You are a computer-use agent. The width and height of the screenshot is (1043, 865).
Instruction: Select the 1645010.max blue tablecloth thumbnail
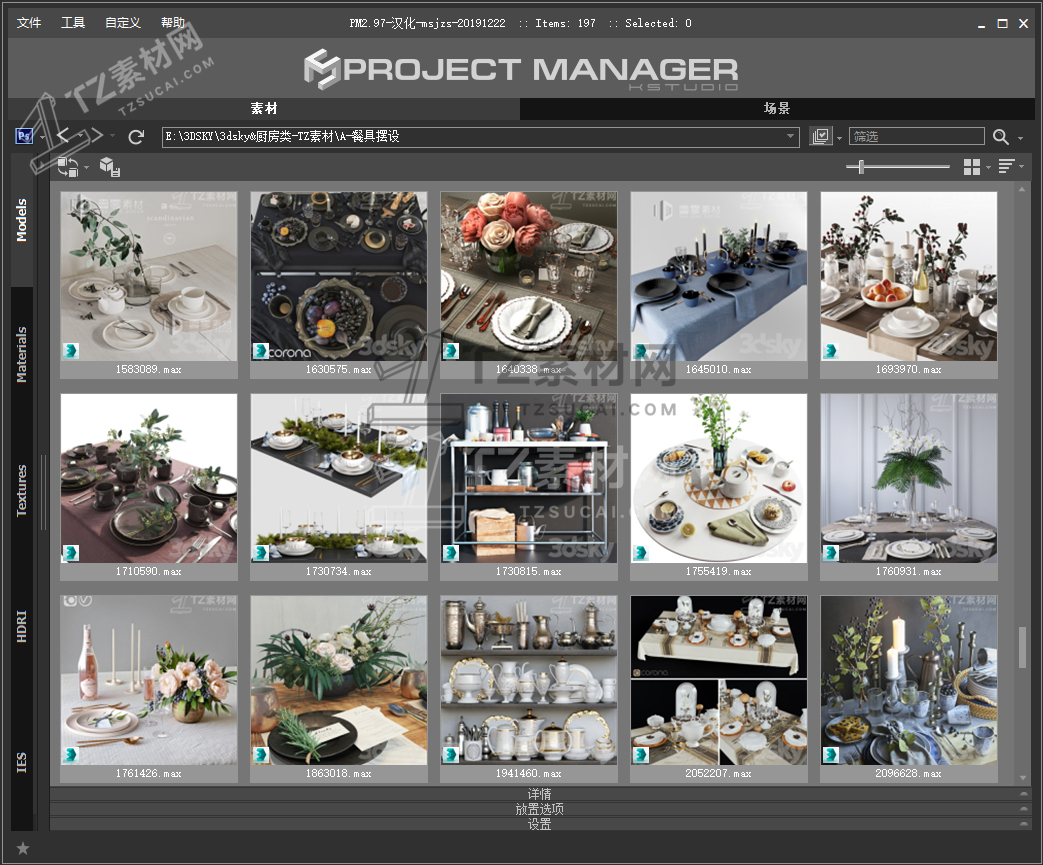(x=719, y=276)
